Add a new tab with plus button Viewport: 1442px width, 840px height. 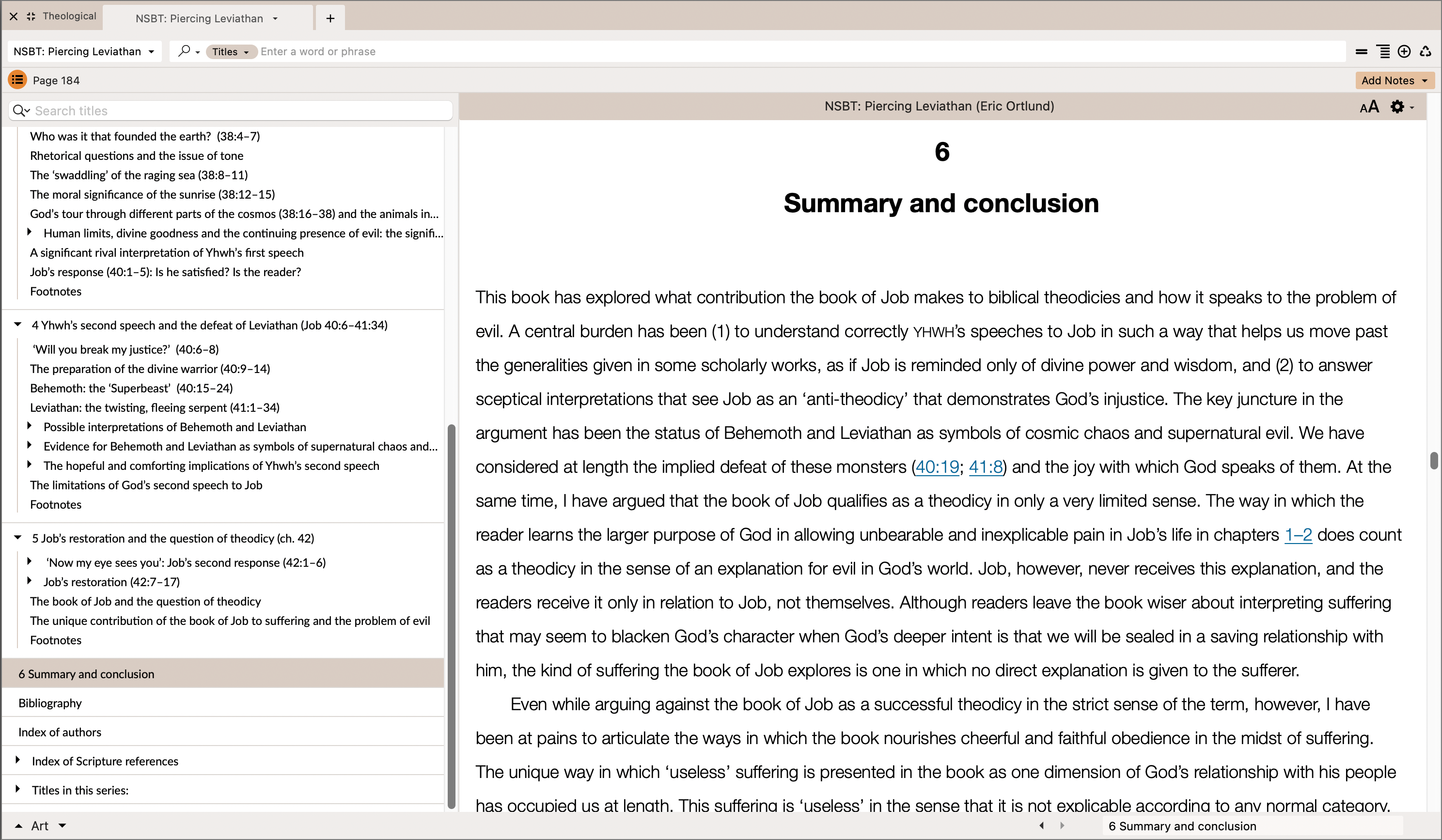(x=330, y=18)
